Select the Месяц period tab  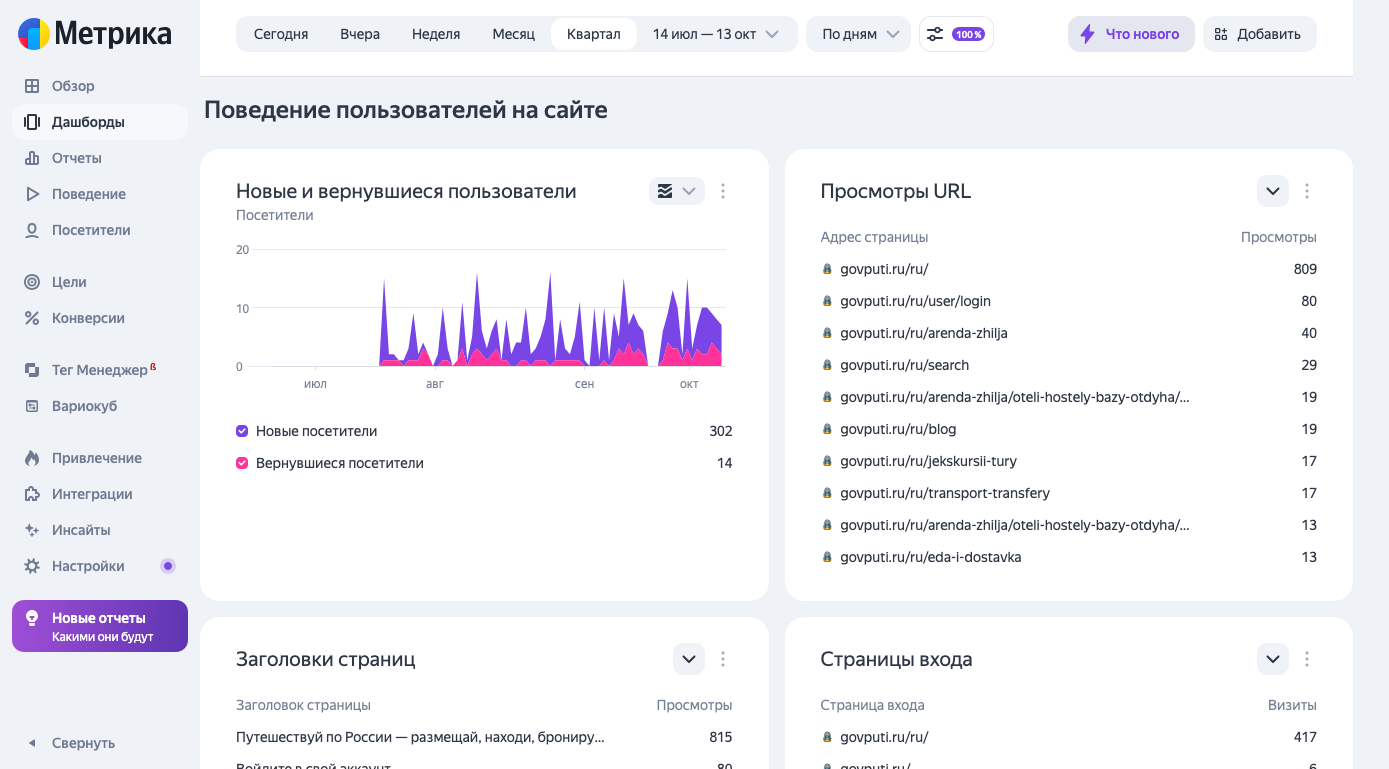pyautogui.click(x=513, y=34)
